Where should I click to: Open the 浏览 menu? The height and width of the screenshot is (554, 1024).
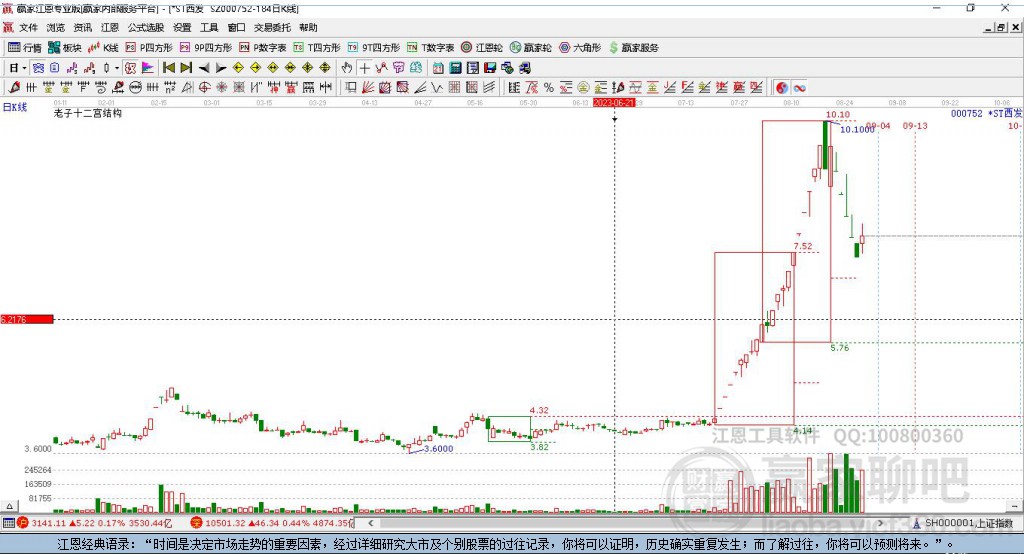tap(56, 27)
